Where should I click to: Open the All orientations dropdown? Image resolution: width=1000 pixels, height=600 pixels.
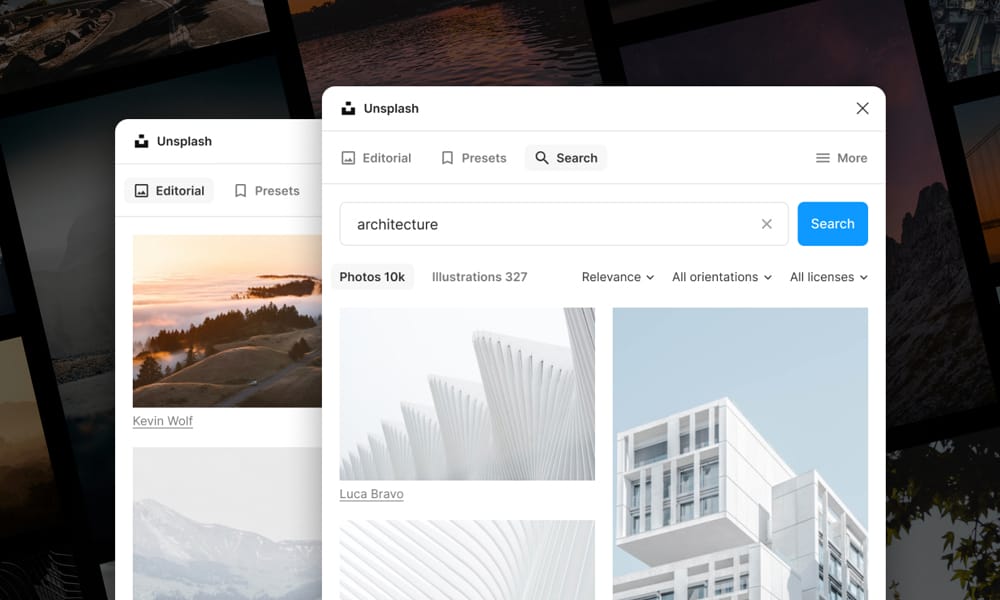point(721,277)
